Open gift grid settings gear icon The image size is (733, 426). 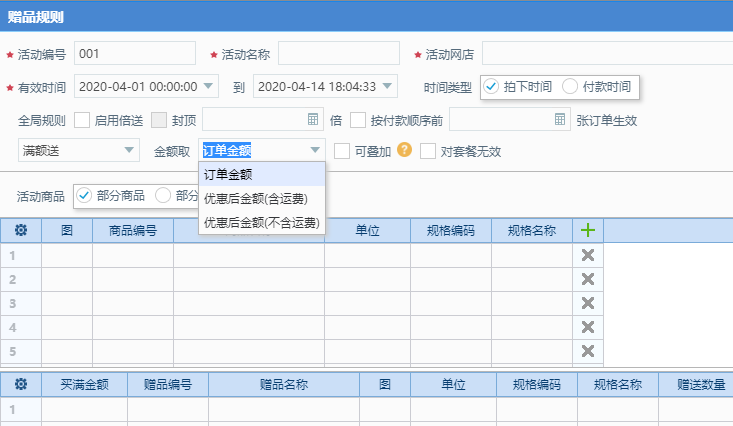(20, 383)
